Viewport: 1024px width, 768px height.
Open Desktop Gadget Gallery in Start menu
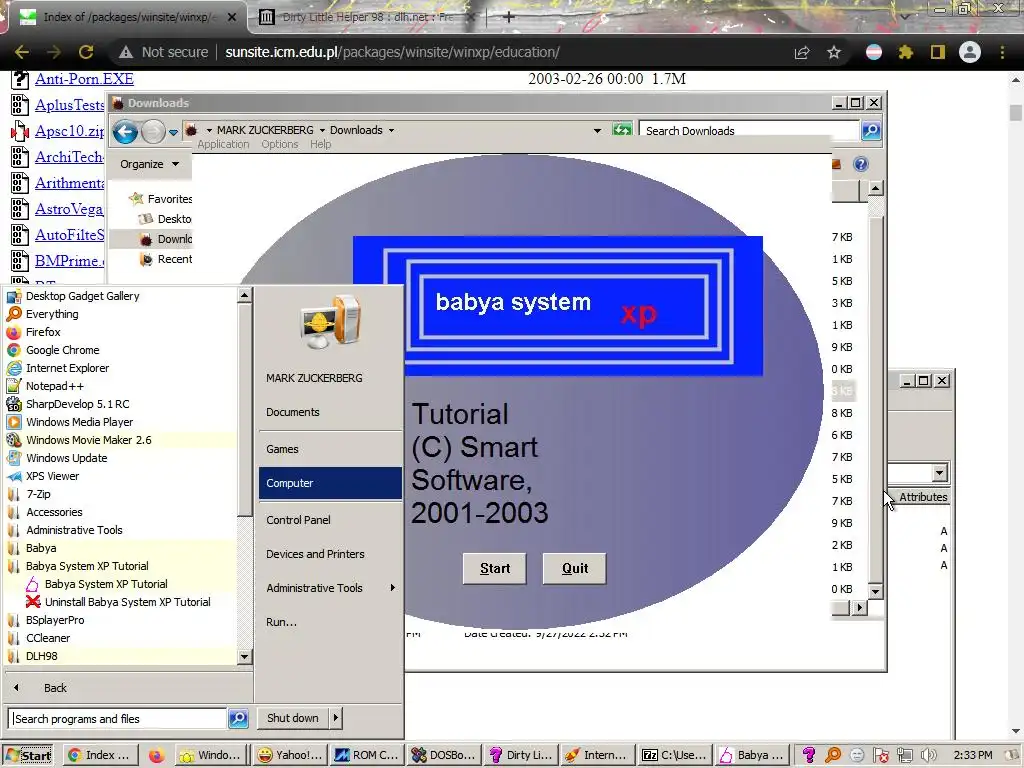pyautogui.click(x=82, y=296)
